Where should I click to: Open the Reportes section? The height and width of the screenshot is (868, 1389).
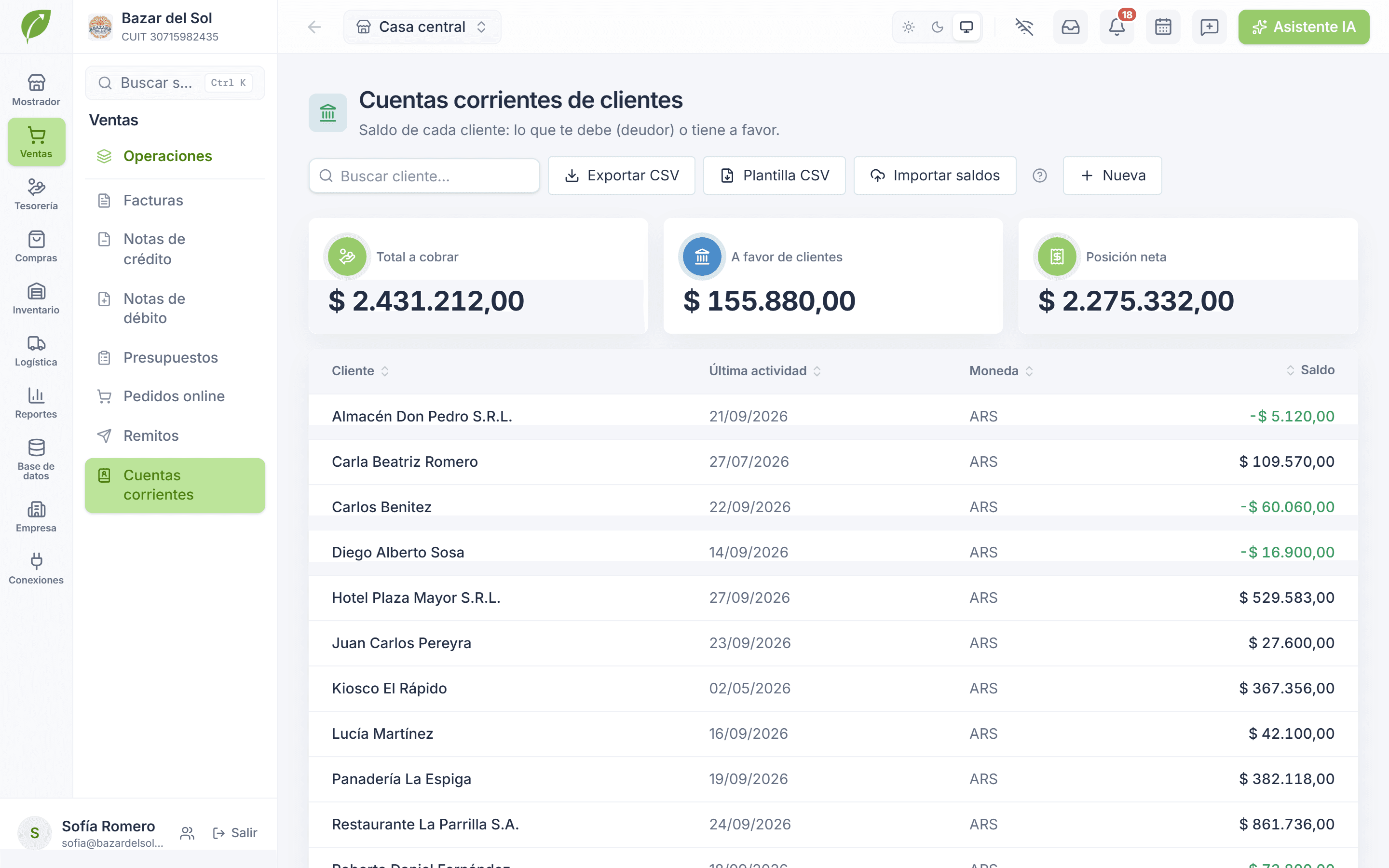point(36,403)
